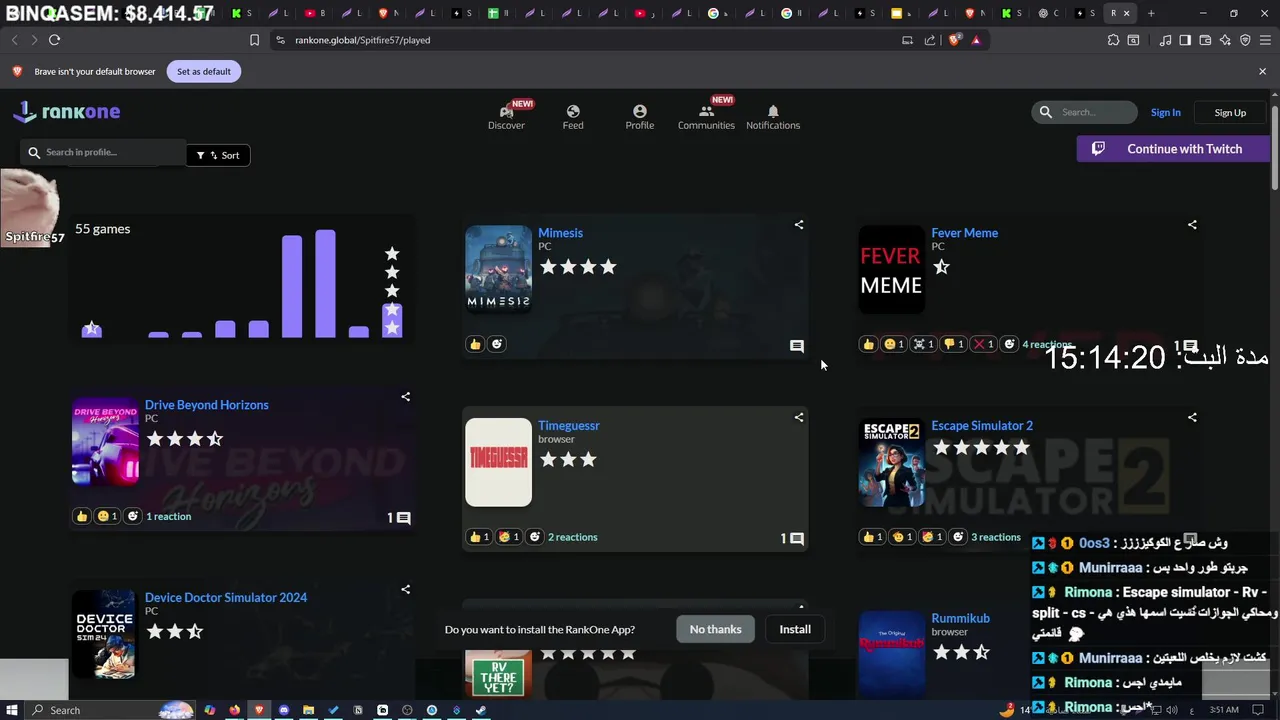This screenshot has width=1280, height=720.
Task: Click the browser address bar URL
Action: (362, 40)
